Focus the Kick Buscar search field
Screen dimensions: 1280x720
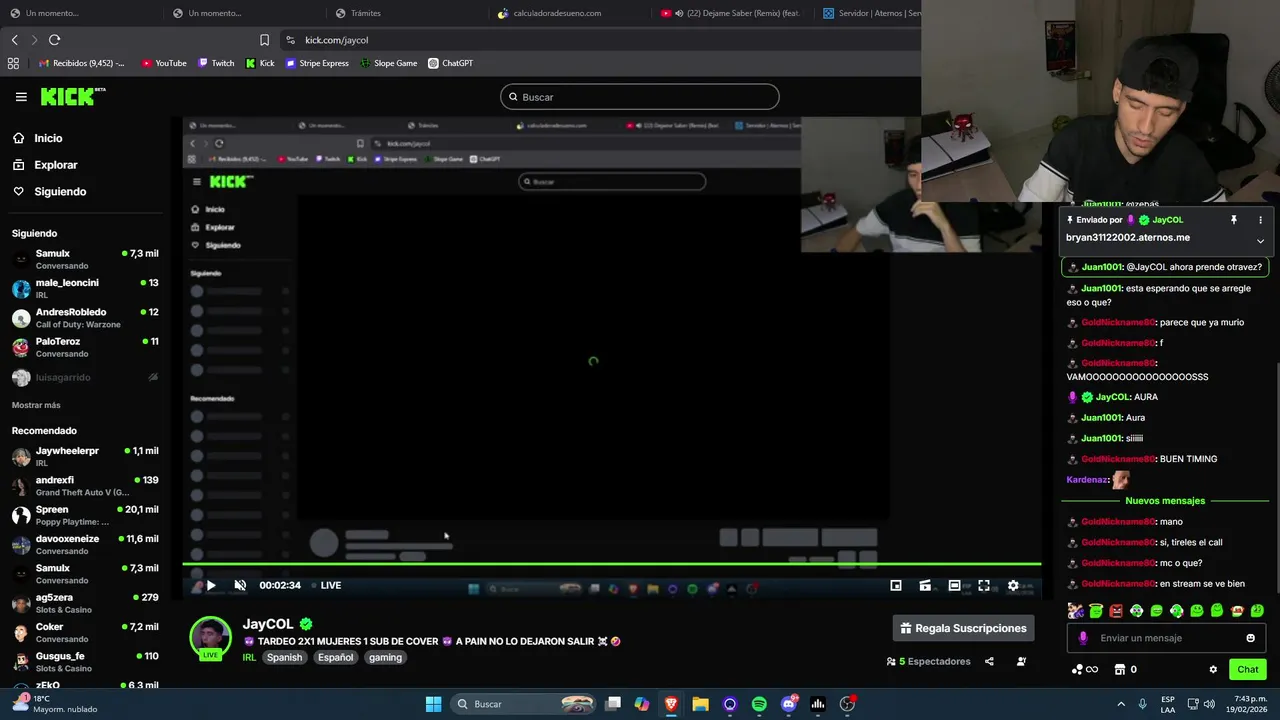tap(640, 97)
